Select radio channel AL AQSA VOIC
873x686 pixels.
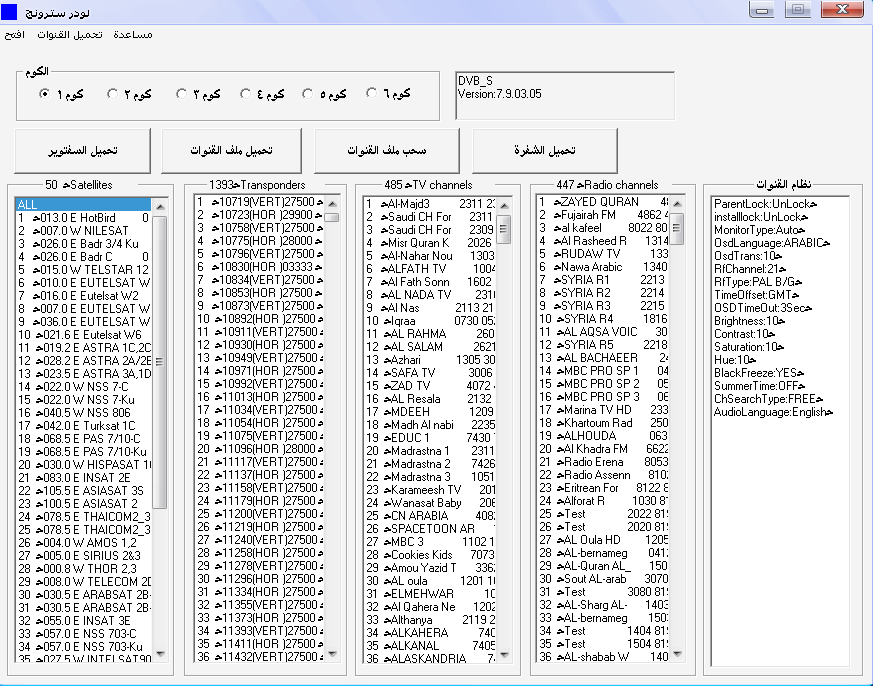pos(602,332)
